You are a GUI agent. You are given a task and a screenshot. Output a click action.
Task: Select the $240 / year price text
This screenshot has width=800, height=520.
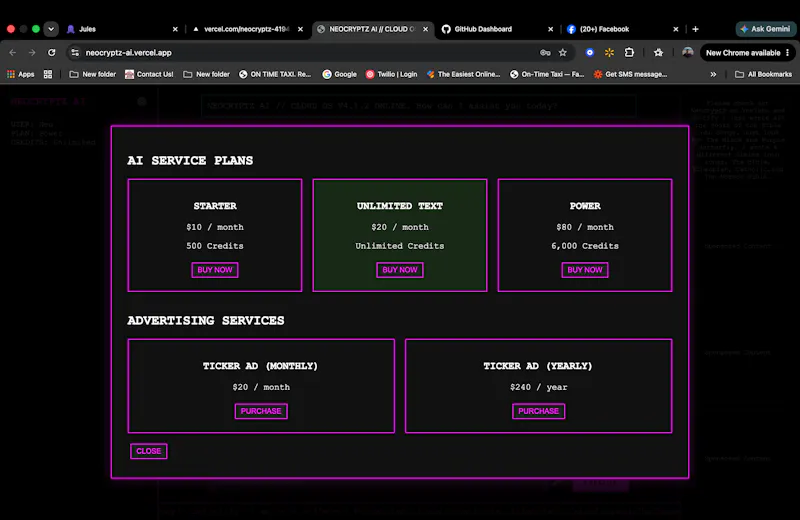point(538,387)
